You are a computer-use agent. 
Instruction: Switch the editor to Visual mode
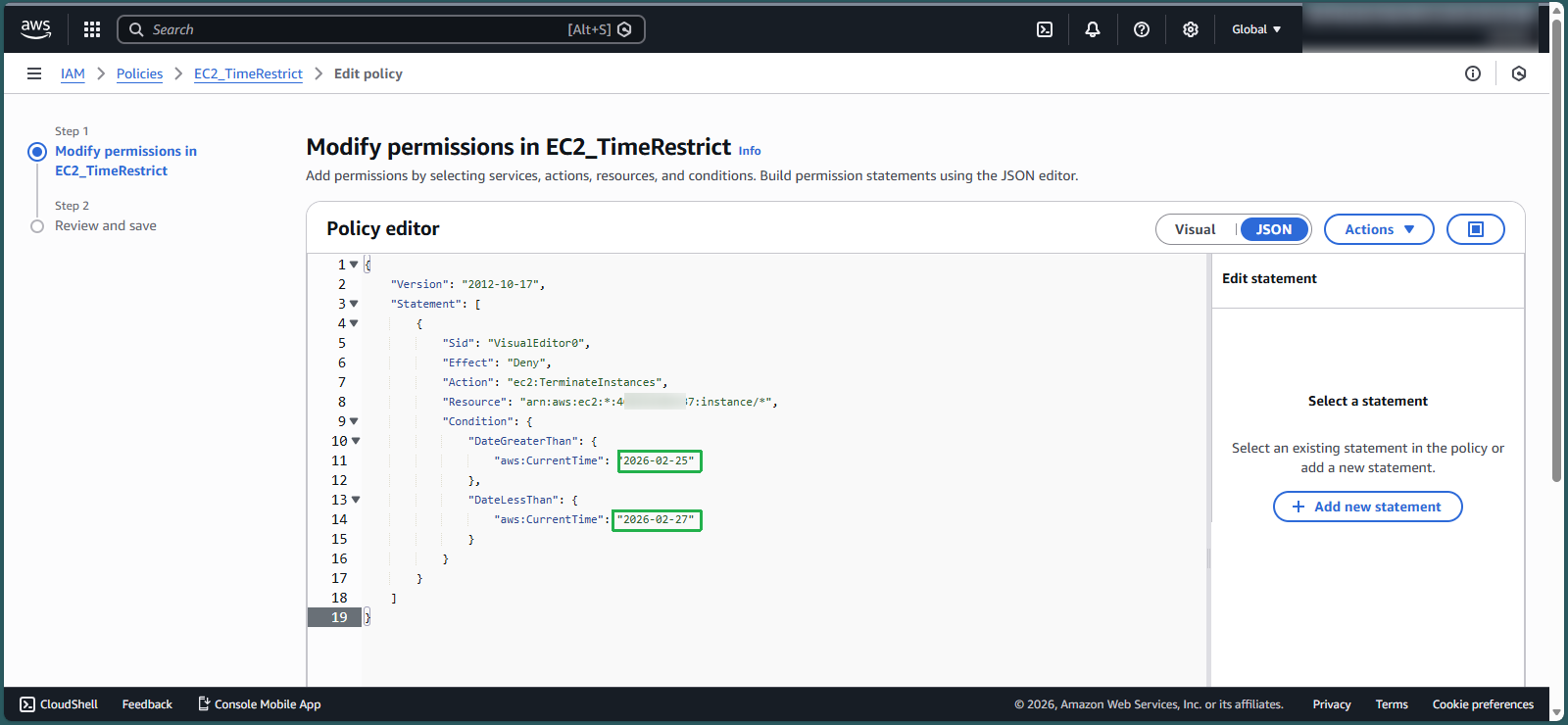(1195, 229)
